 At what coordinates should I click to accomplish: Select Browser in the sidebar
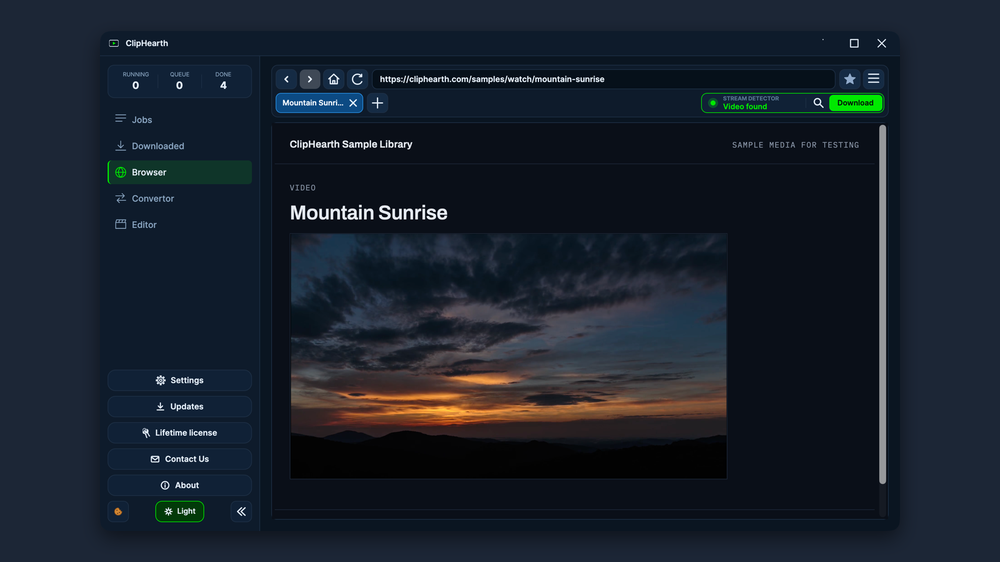click(x=180, y=172)
